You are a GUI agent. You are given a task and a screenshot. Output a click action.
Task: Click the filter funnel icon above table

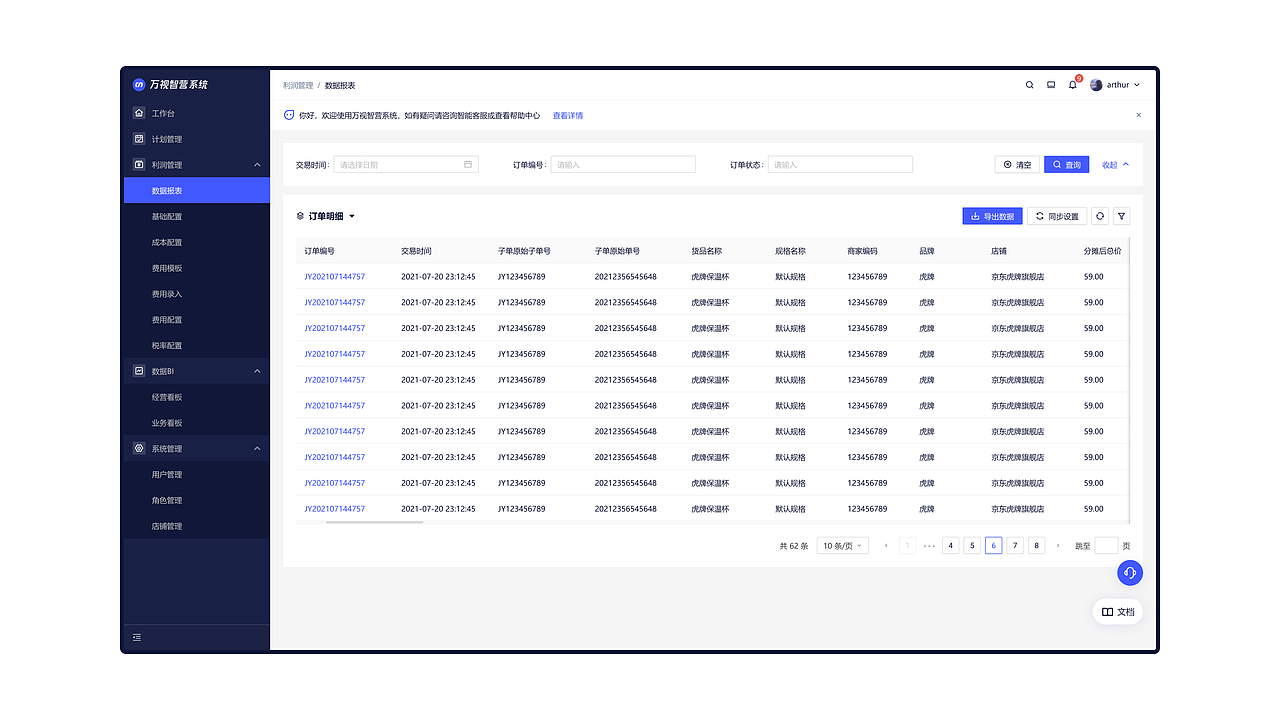coord(1122,216)
